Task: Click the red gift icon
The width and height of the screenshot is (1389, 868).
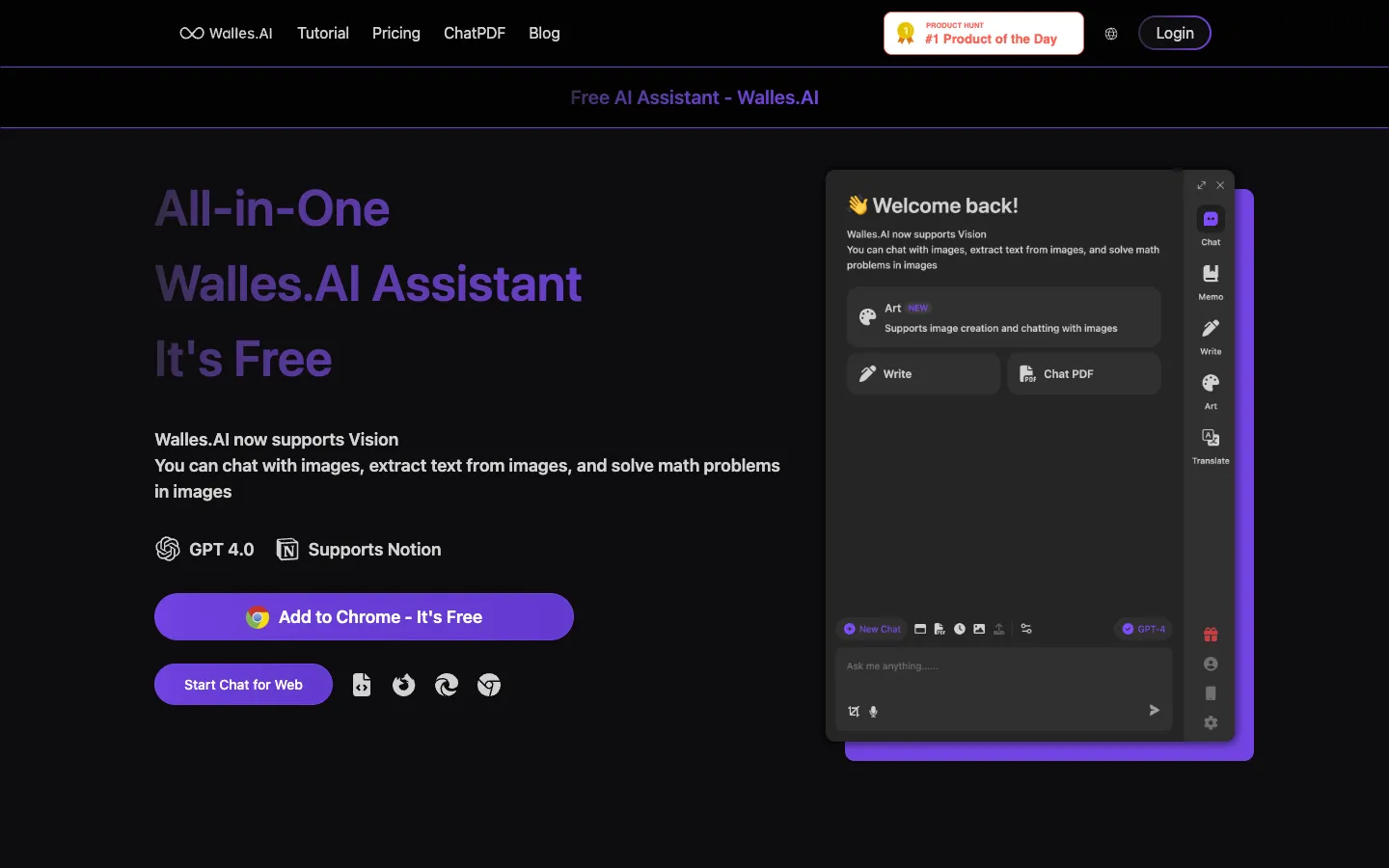Action: (x=1211, y=635)
